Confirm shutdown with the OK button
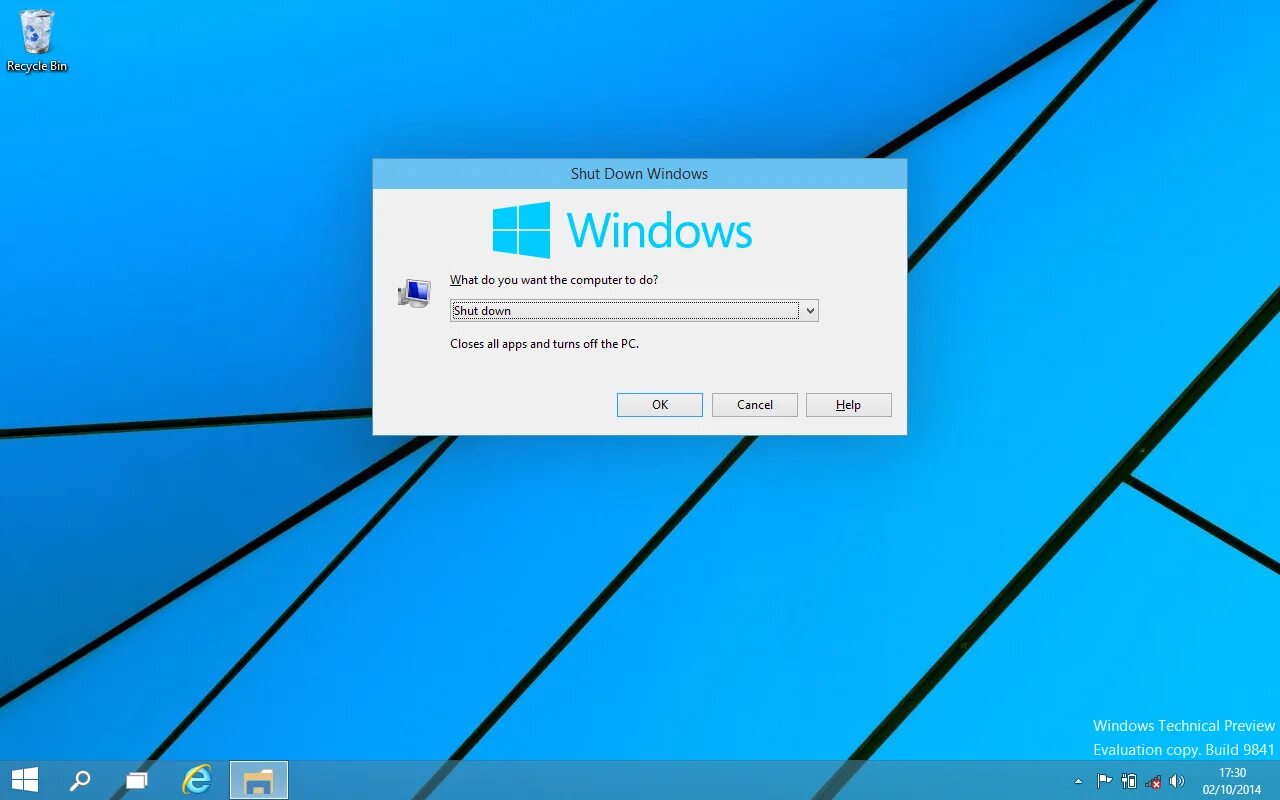The width and height of the screenshot is (1280, 800). point(660,405)
